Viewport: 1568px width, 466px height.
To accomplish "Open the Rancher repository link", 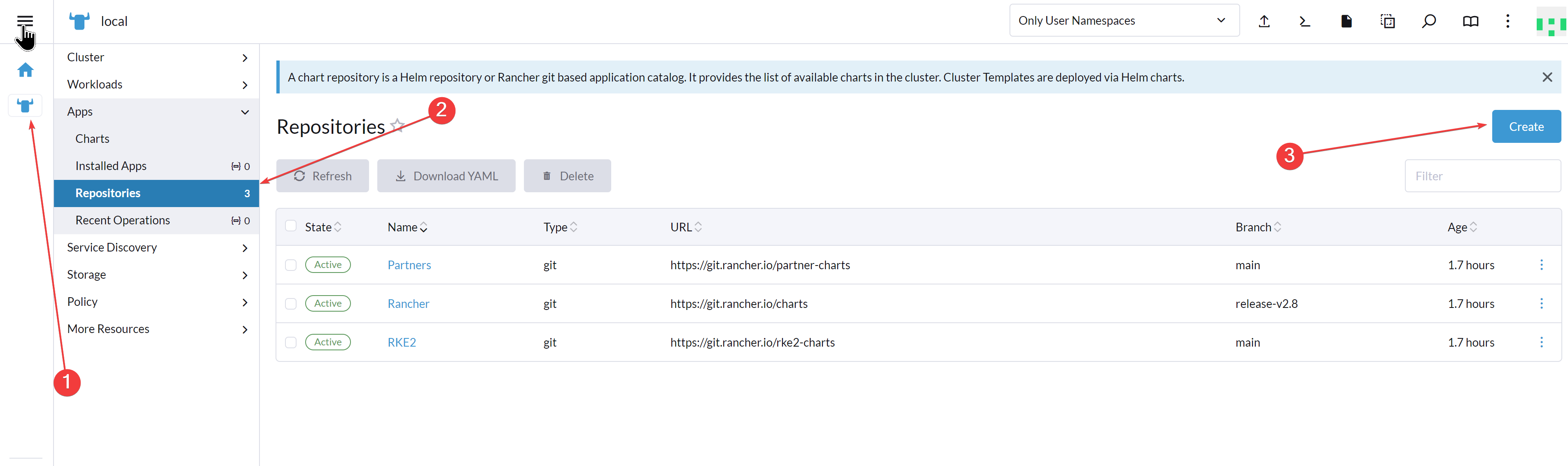I will click(x=409, y=303).
